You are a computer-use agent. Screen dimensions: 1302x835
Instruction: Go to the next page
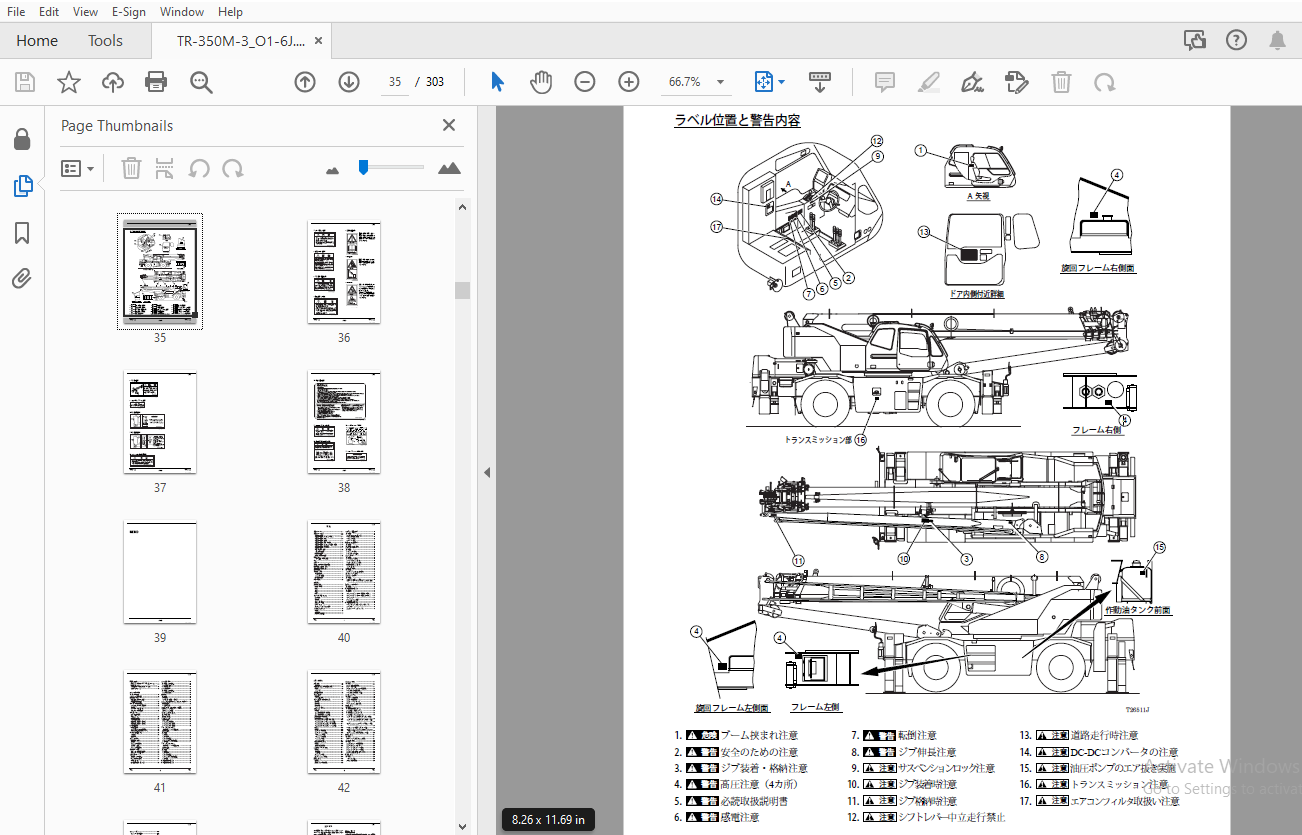pyautogui.click(x=348, y=82)
